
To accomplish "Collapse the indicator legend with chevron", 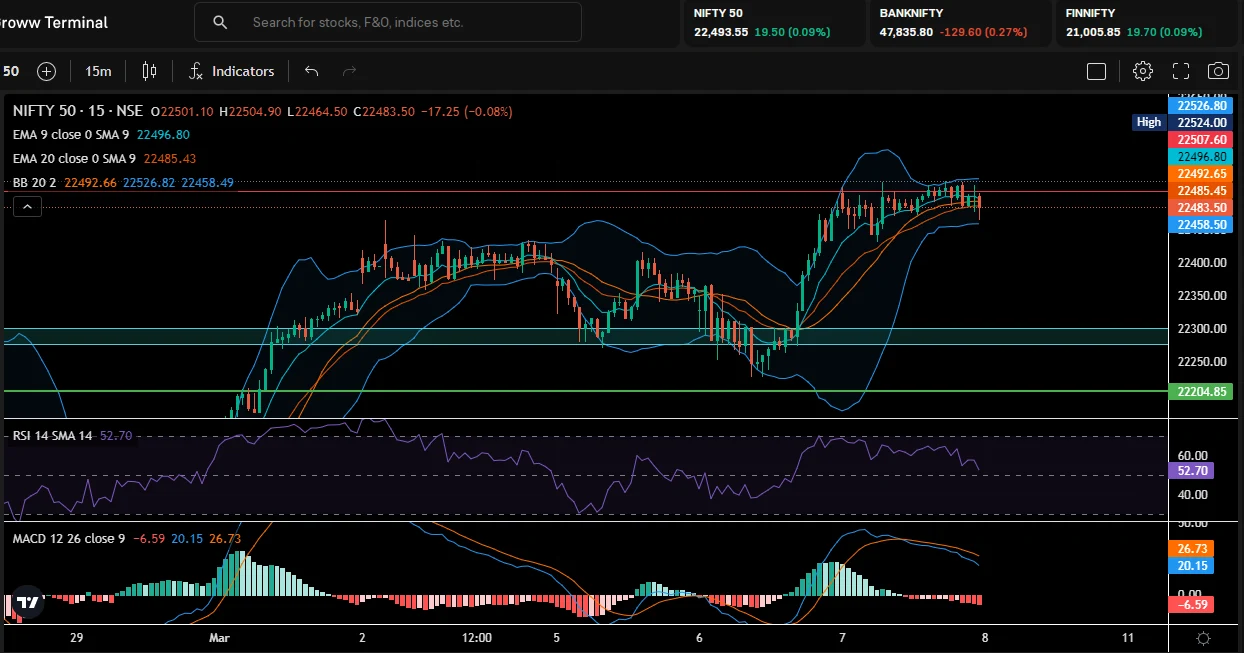I will point(27,207).
